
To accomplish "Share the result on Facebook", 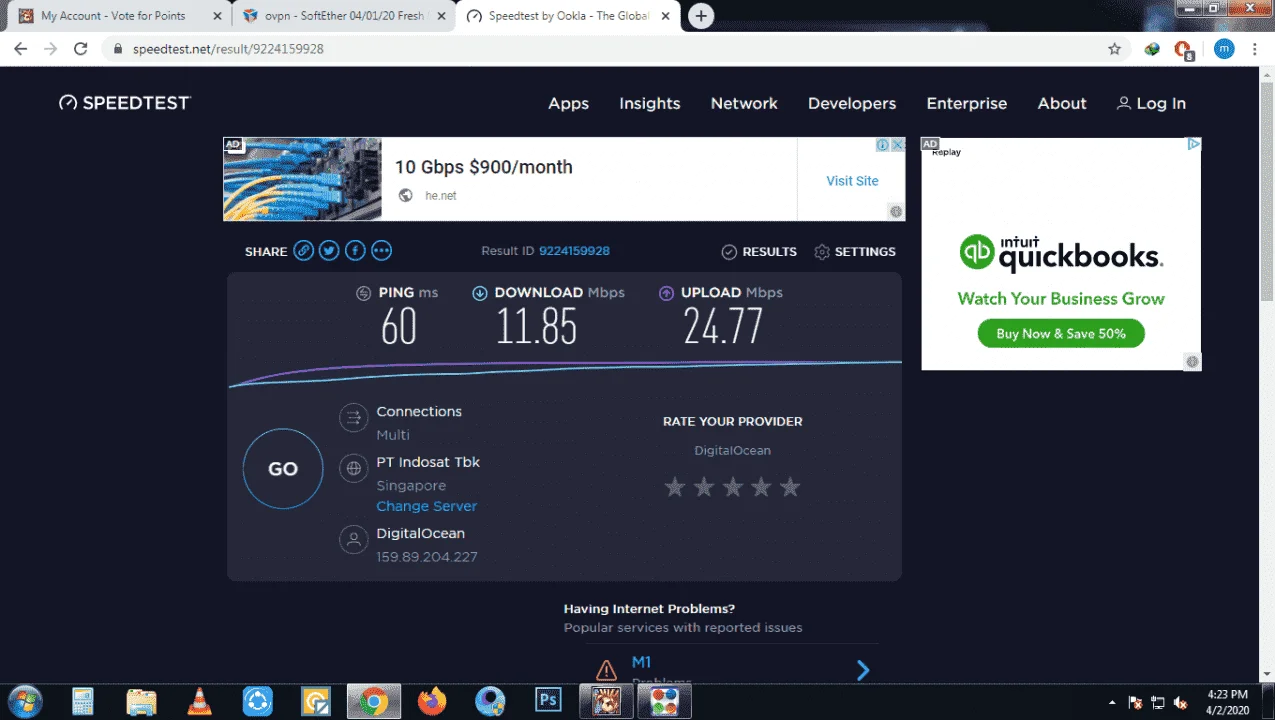I will point(355,251).
